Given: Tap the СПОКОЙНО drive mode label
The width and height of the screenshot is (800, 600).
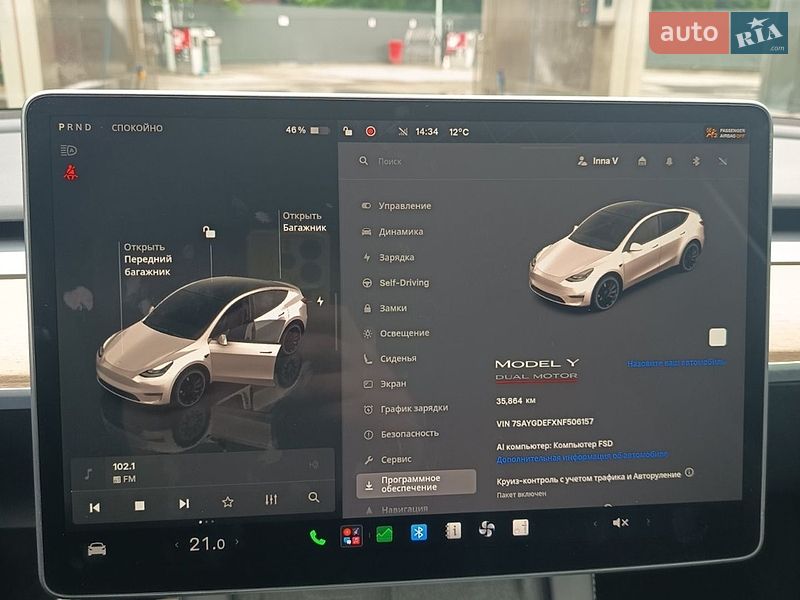Looking at the screenshot, I should coord(137,128).
